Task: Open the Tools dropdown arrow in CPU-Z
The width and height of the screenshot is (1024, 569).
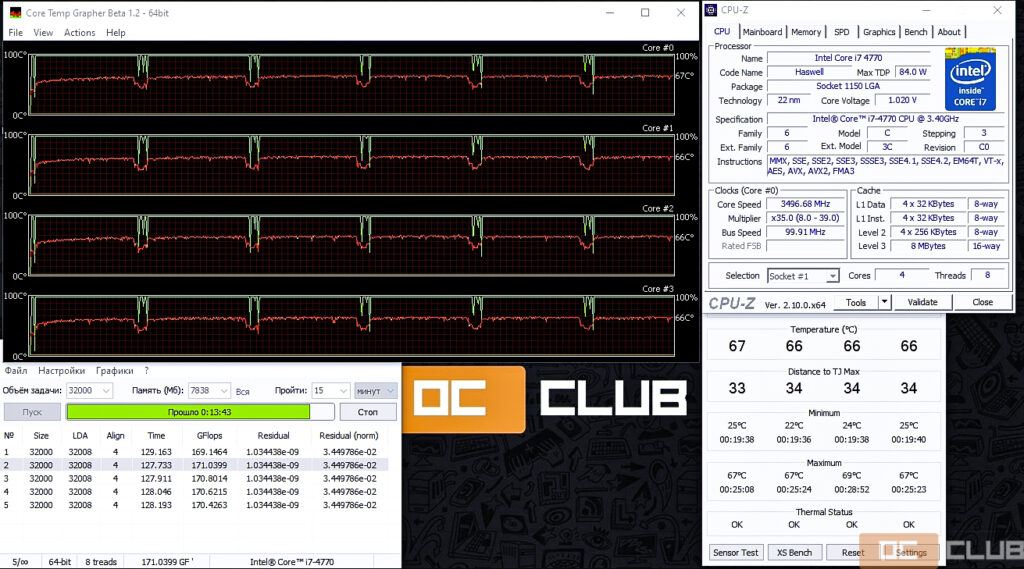Action: 884,302
